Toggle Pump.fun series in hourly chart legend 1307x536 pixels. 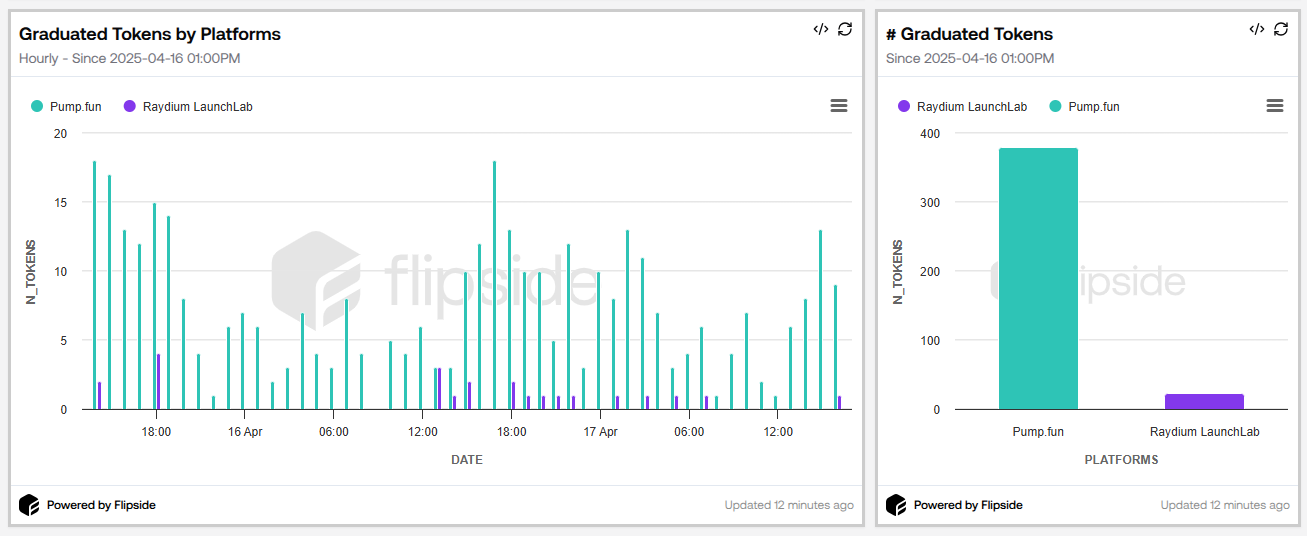pos(70,107)
